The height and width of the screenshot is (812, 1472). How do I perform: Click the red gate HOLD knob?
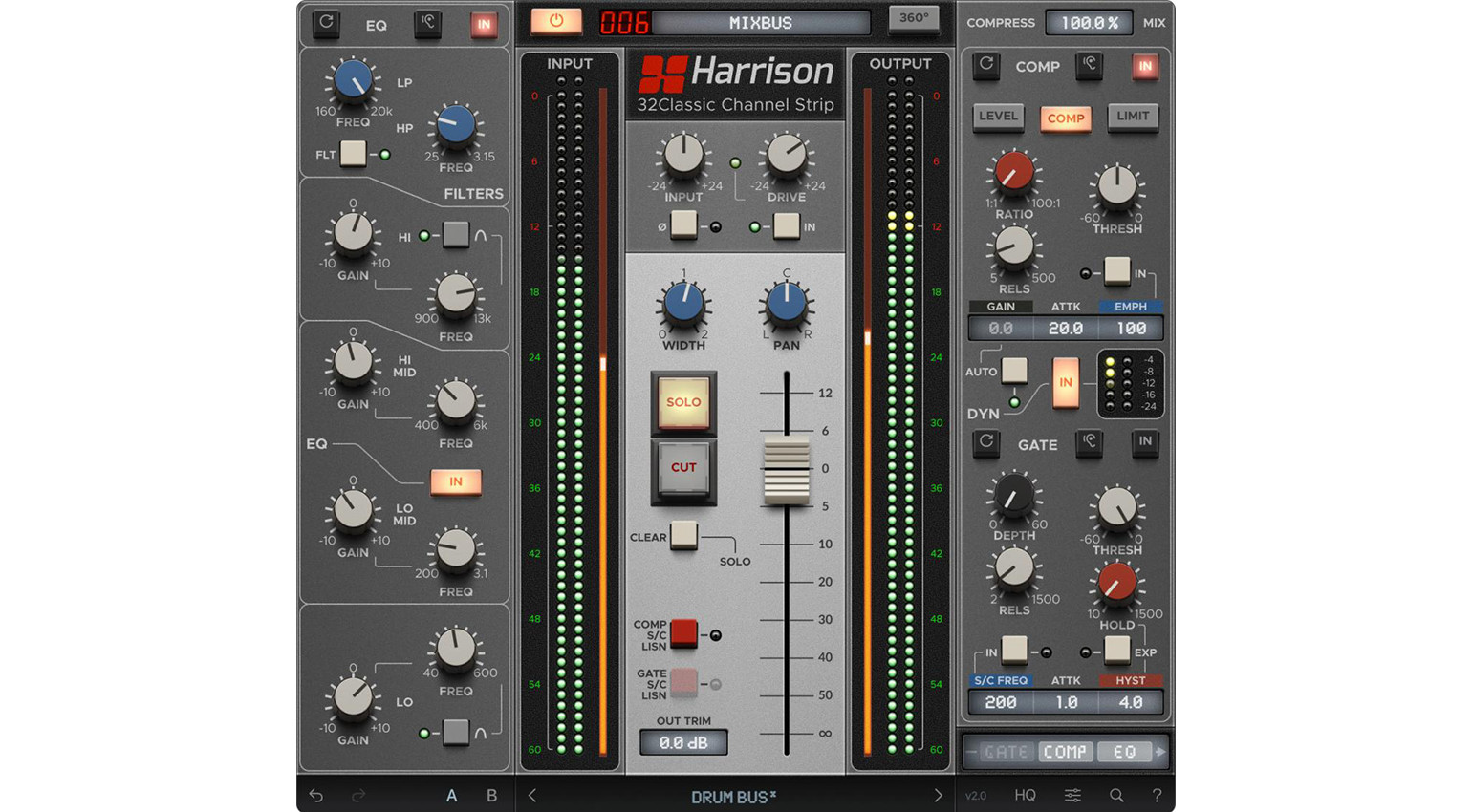click(x=1116, y=582)
